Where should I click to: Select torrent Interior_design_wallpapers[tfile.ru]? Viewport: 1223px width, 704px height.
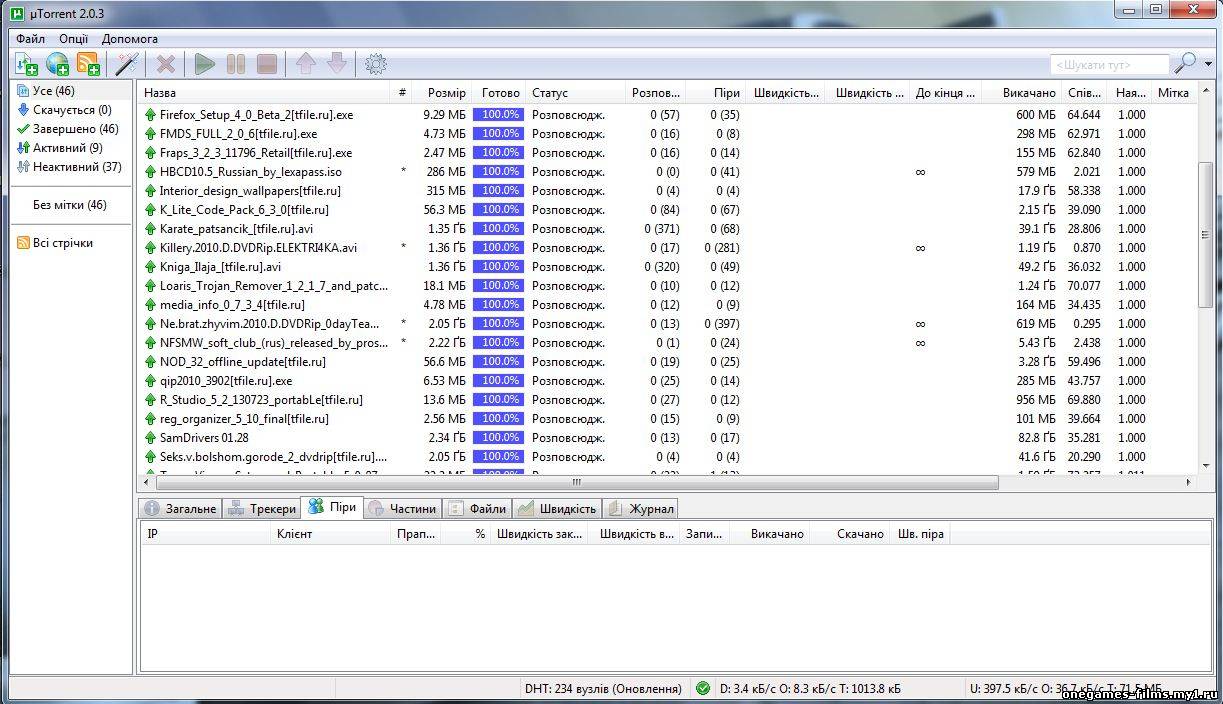click(x=250, y=191)
